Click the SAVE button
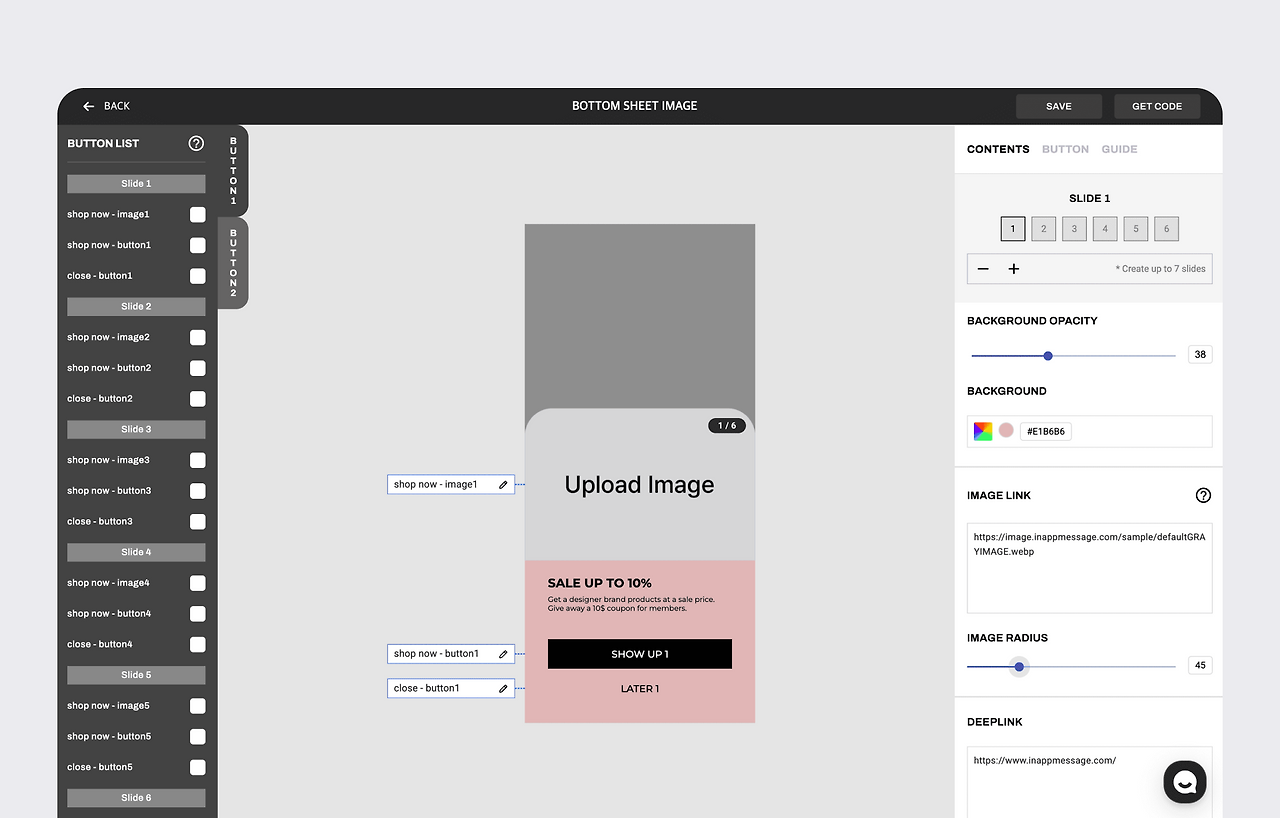Viewport: 1280px width, 818px height. pos(1059,106)
